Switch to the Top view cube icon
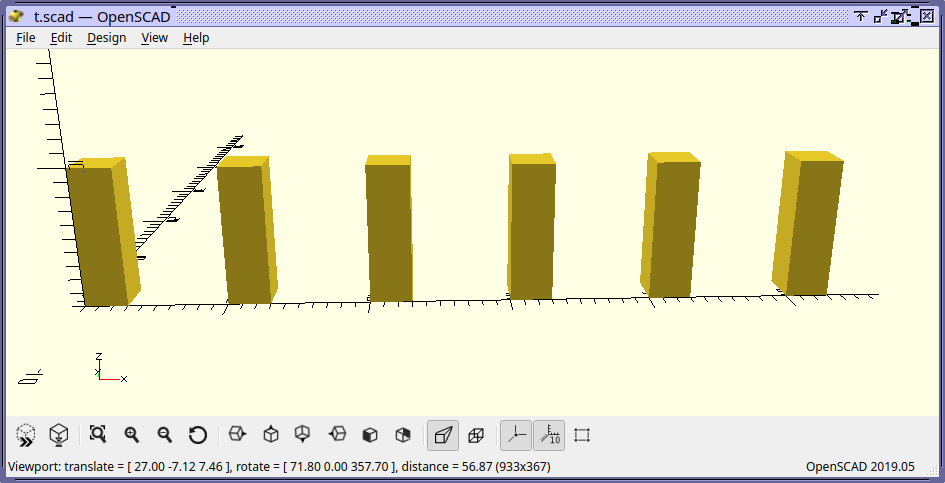The height and width of the screenshot is (483, 945). pyautogui.click(x=271, y=434)
